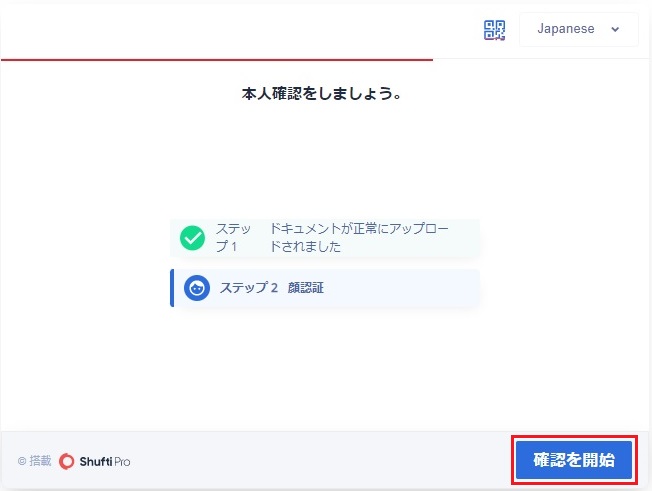Viewport: 652px width, 491px height.
Task: Click the red progress bar at top
Action: pos(217,60)
